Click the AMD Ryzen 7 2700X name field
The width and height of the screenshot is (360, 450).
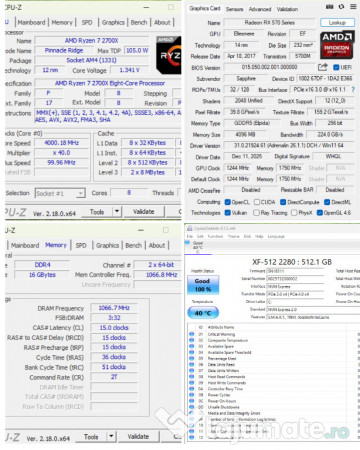pyautogui.click(x=92, y=41)
